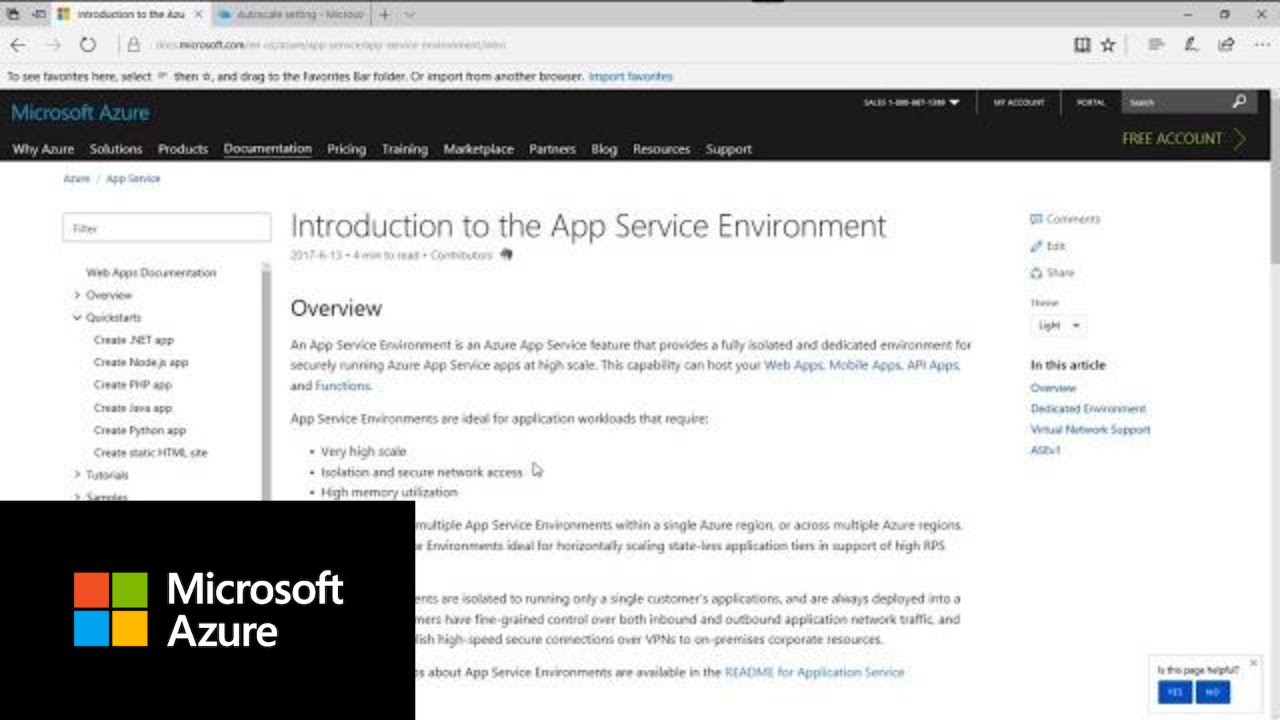The height and width of the screenshot is (720, 1280).
Task: Click the Microsoft Azure logo in header
Action: 80,113
